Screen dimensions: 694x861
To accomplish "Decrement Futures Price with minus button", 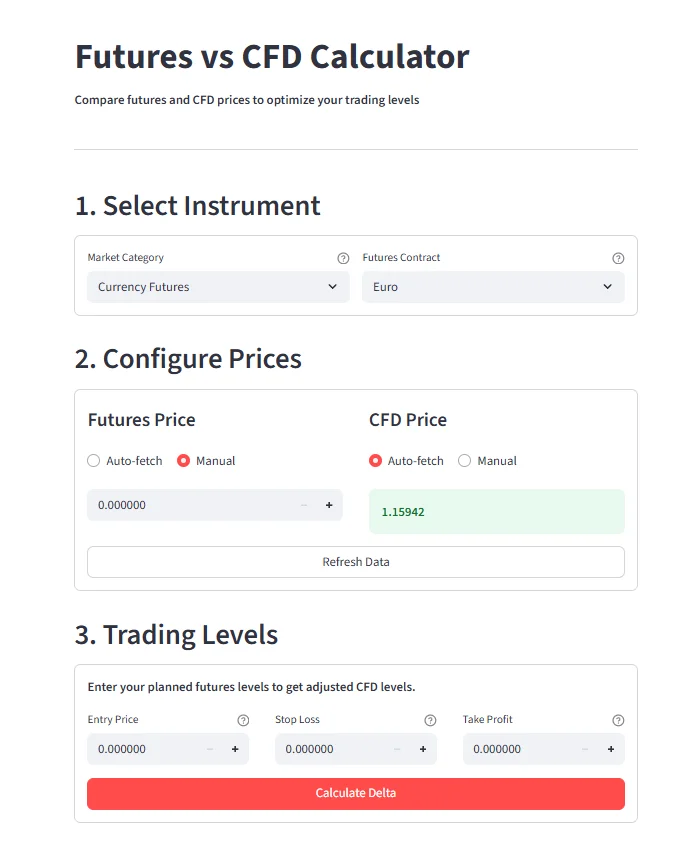I will point(304,505).
